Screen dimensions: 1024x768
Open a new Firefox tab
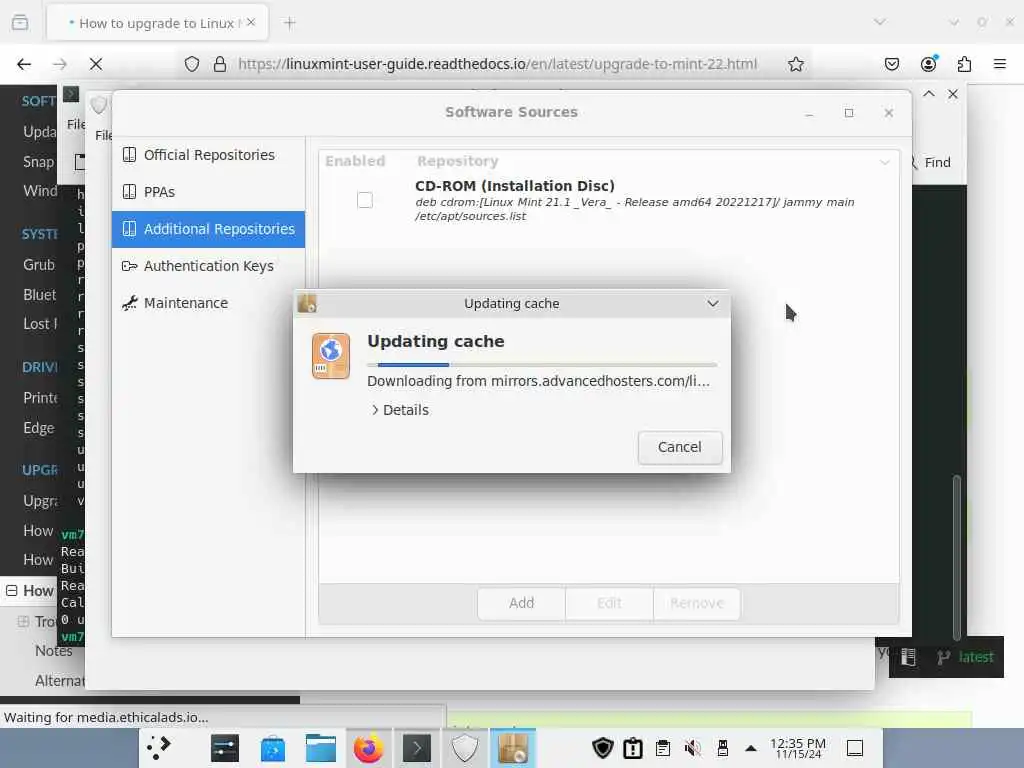click(x=290, y=23)
